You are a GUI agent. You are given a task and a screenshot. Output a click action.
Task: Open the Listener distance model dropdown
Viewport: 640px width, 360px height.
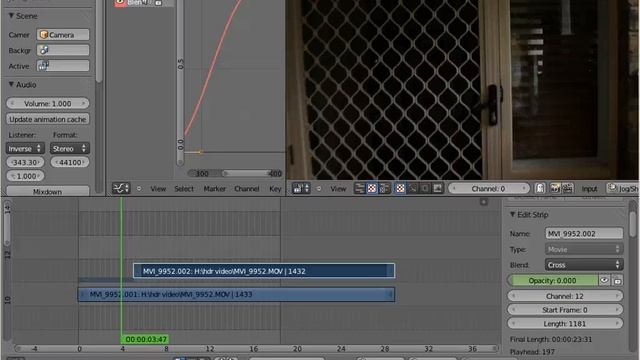25,149
